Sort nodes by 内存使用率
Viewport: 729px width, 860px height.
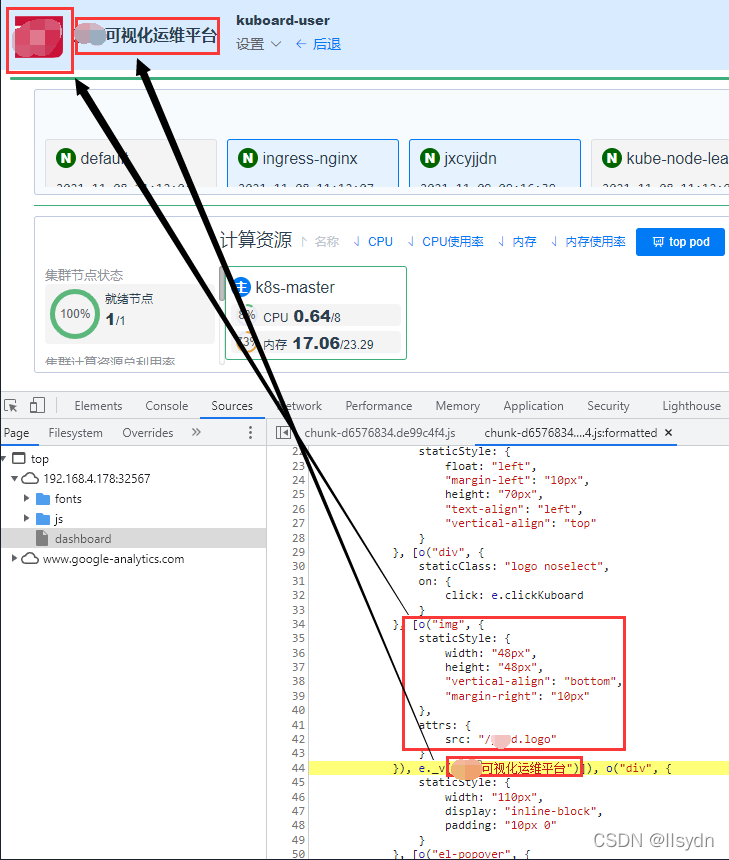pyautogui.click(x=588, y=242)
